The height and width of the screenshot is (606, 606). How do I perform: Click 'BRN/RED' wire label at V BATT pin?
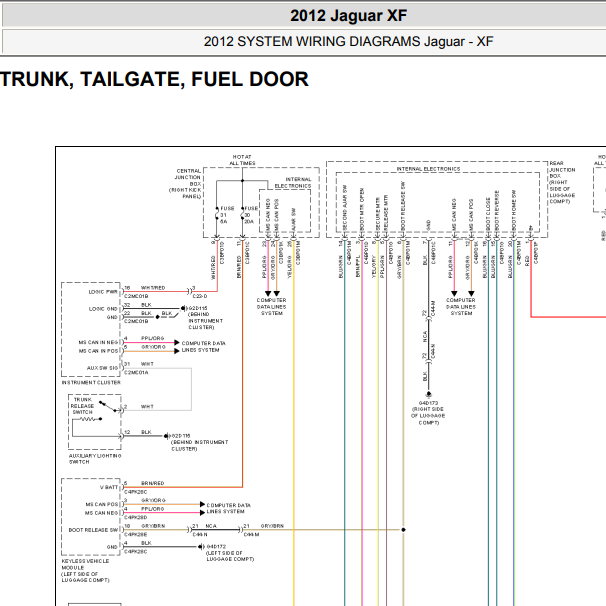[153, 483]
